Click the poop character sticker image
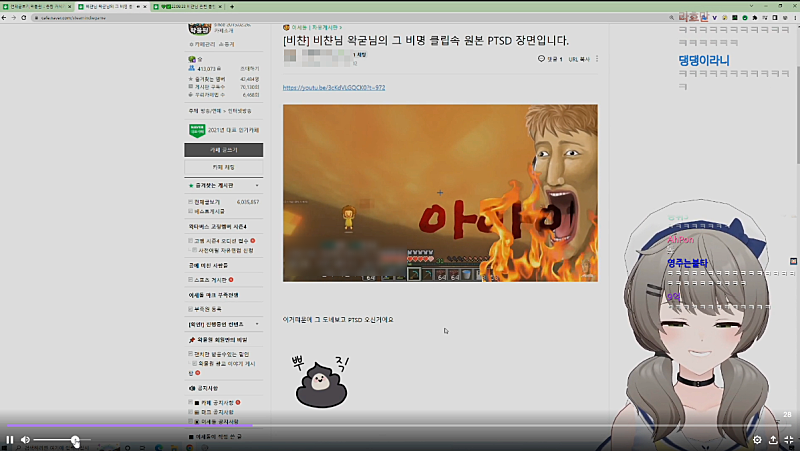The width and height of the screenshot is (800, 451). (x=321, y=382)
